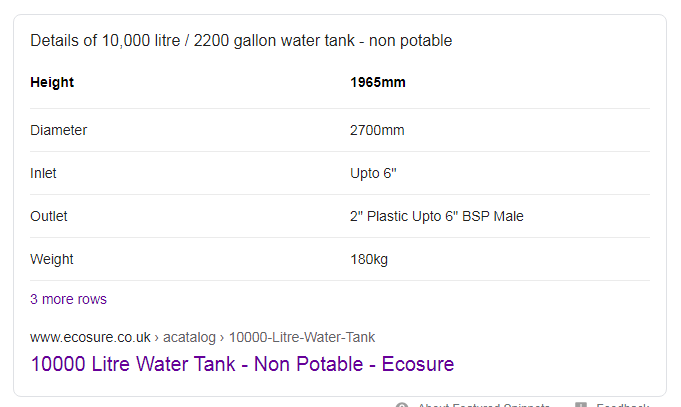
Task: Click the '2" Plastic Upto 6" BSP Male' value
Action: [437, 216]
